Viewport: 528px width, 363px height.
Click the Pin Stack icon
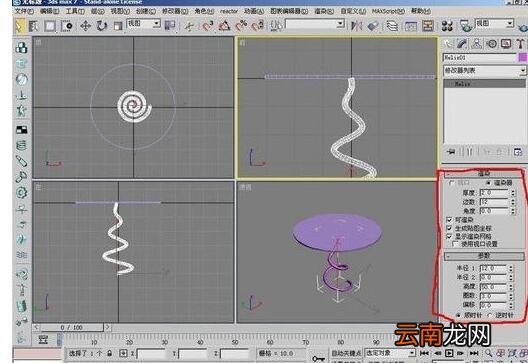pos(451,152)
